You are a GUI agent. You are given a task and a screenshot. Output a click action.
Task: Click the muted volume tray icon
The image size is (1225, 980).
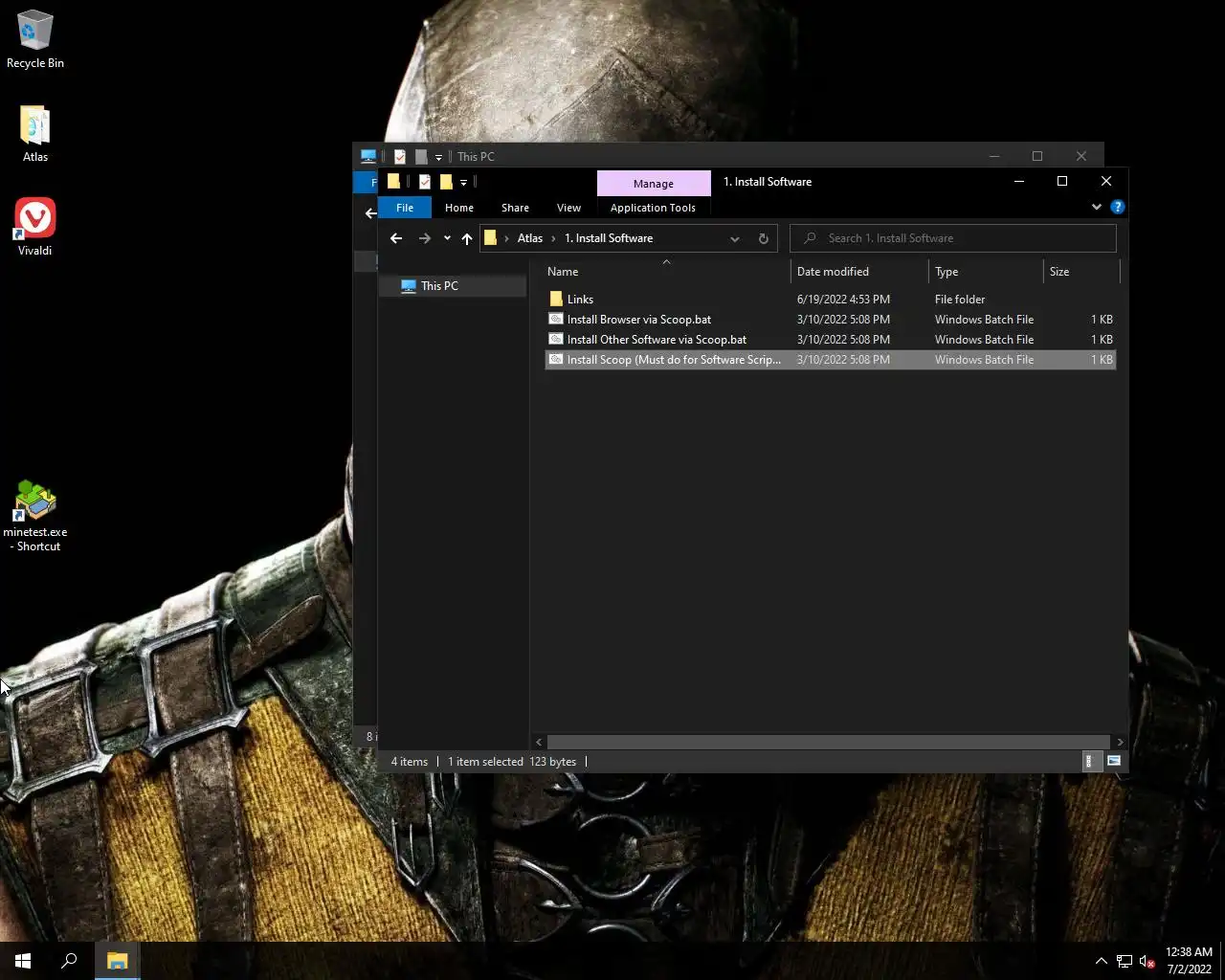[x=1147, y=962]
